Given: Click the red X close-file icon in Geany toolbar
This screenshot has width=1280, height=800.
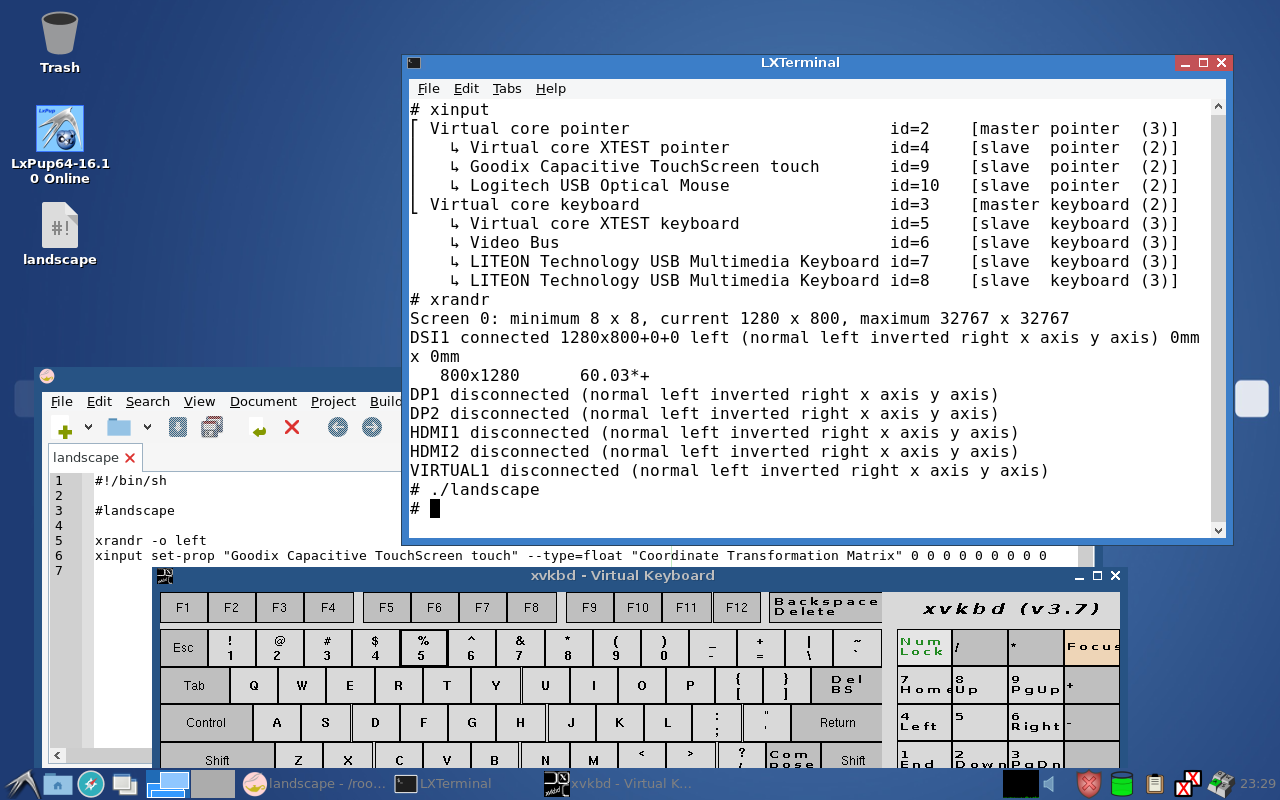Looking at the screenshot, I should (292, 427).
